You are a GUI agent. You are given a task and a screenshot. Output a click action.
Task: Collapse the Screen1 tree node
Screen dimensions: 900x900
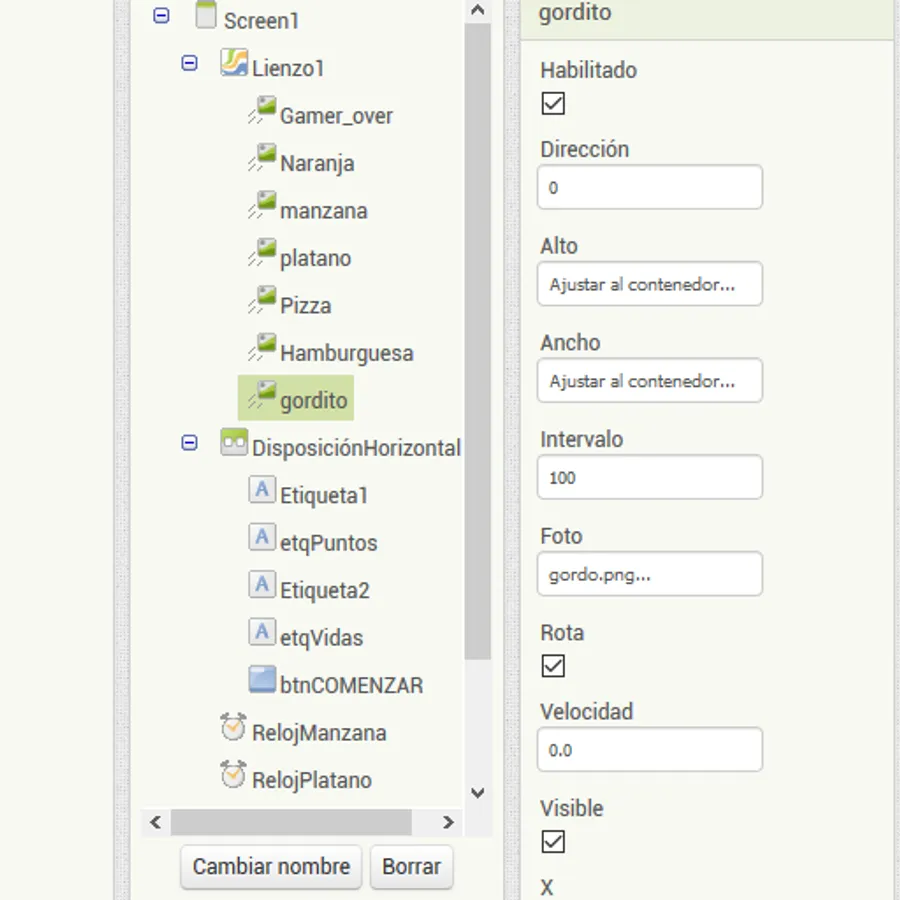(162, 16)
